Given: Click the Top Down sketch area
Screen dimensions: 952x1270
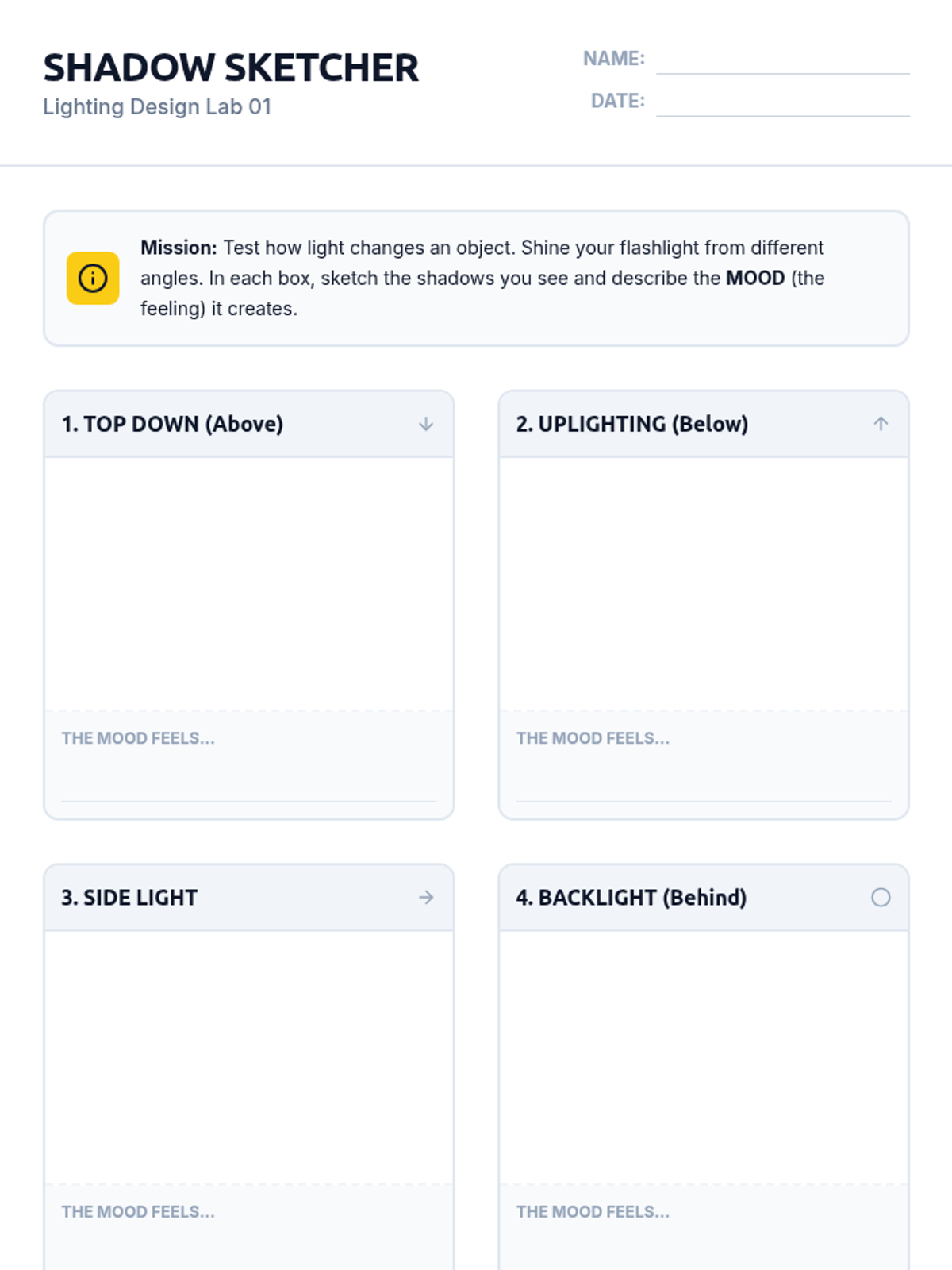Looking at the screenshot, I should [249, 583].
